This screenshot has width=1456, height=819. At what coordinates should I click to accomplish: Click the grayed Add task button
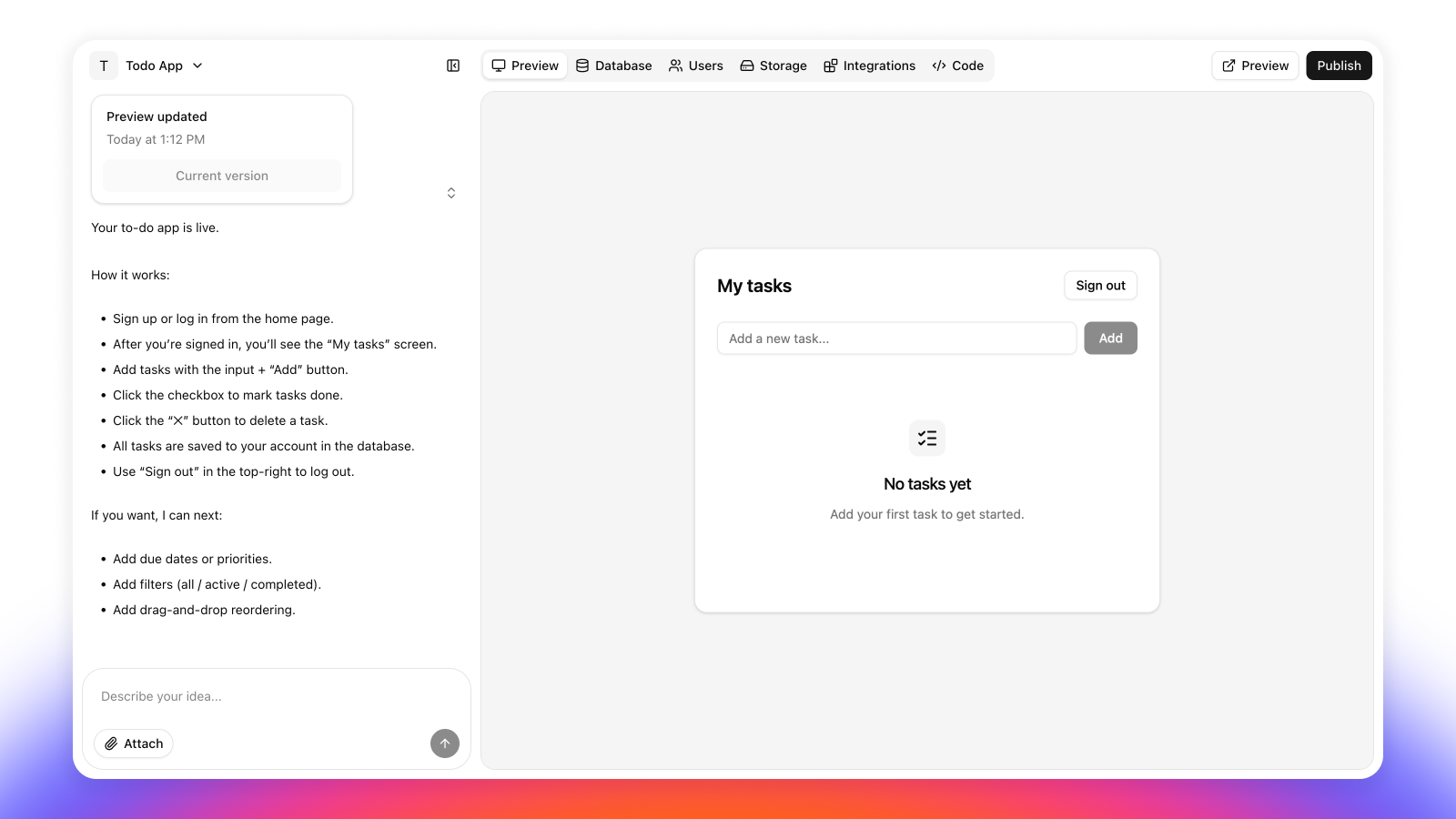(x=1109, y=338)
